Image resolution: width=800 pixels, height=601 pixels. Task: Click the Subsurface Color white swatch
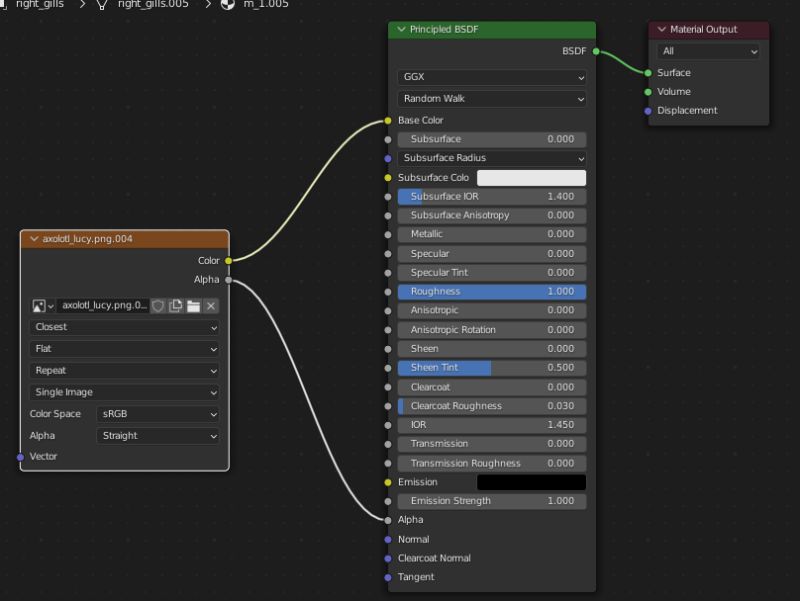click(531, 178)
